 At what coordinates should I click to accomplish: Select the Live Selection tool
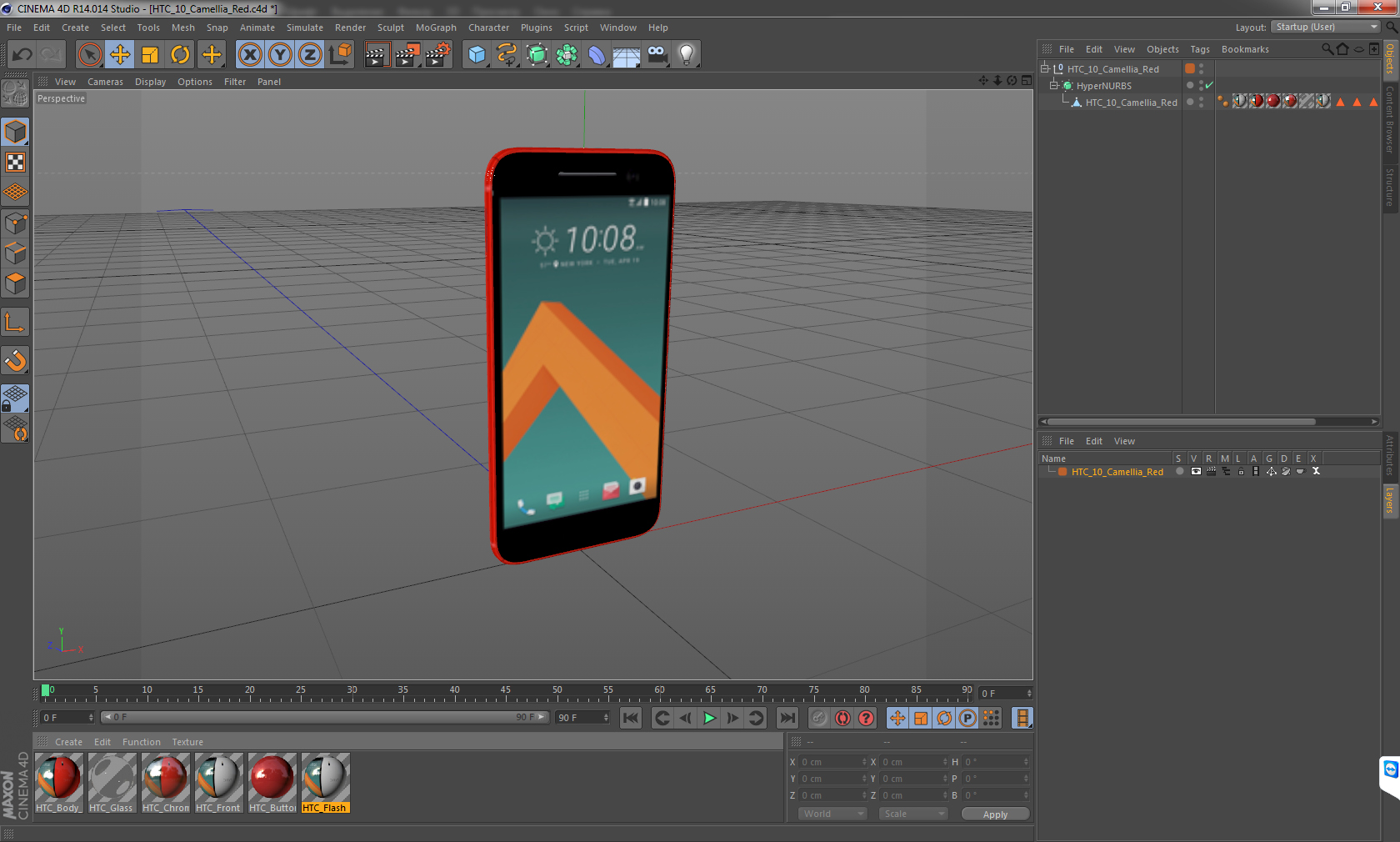pyautogui.click(x=89, y=55)
